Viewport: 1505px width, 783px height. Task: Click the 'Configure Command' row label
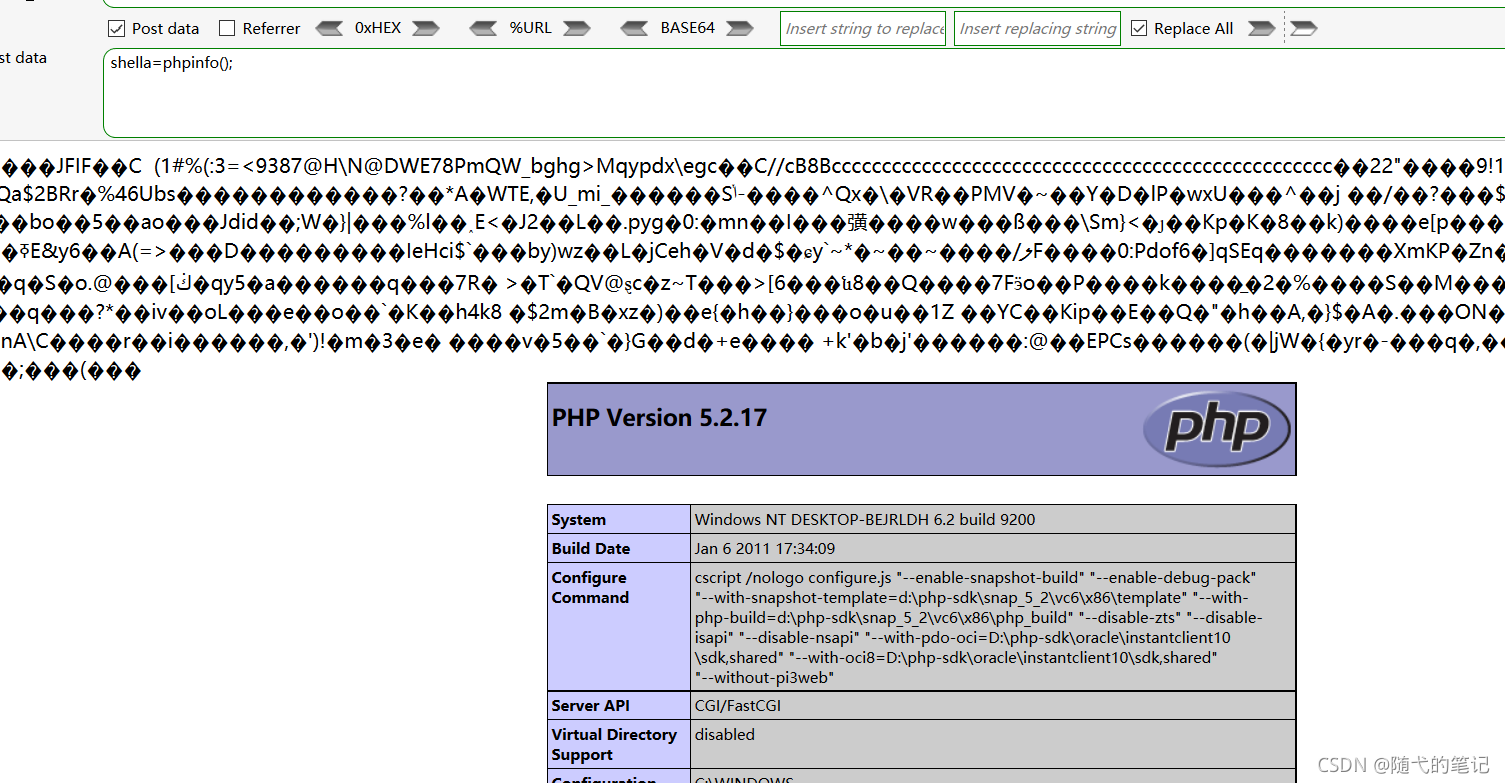point(590,587)
